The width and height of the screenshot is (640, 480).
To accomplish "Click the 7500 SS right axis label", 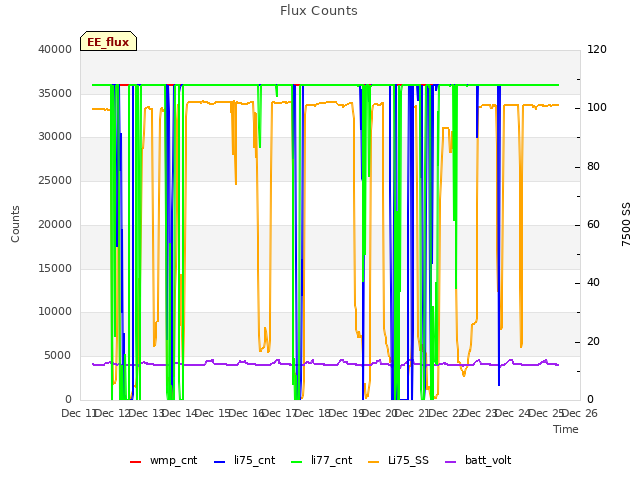I will pos(626,224).
